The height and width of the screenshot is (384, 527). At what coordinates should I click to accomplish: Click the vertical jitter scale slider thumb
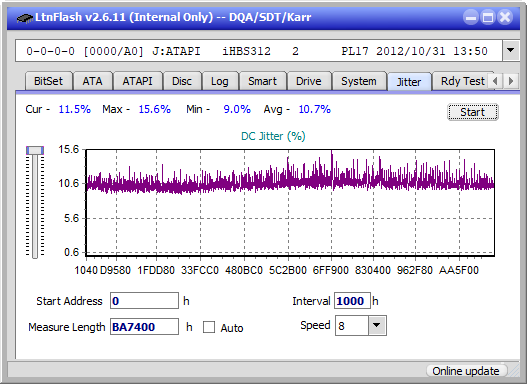click(35, 150)
